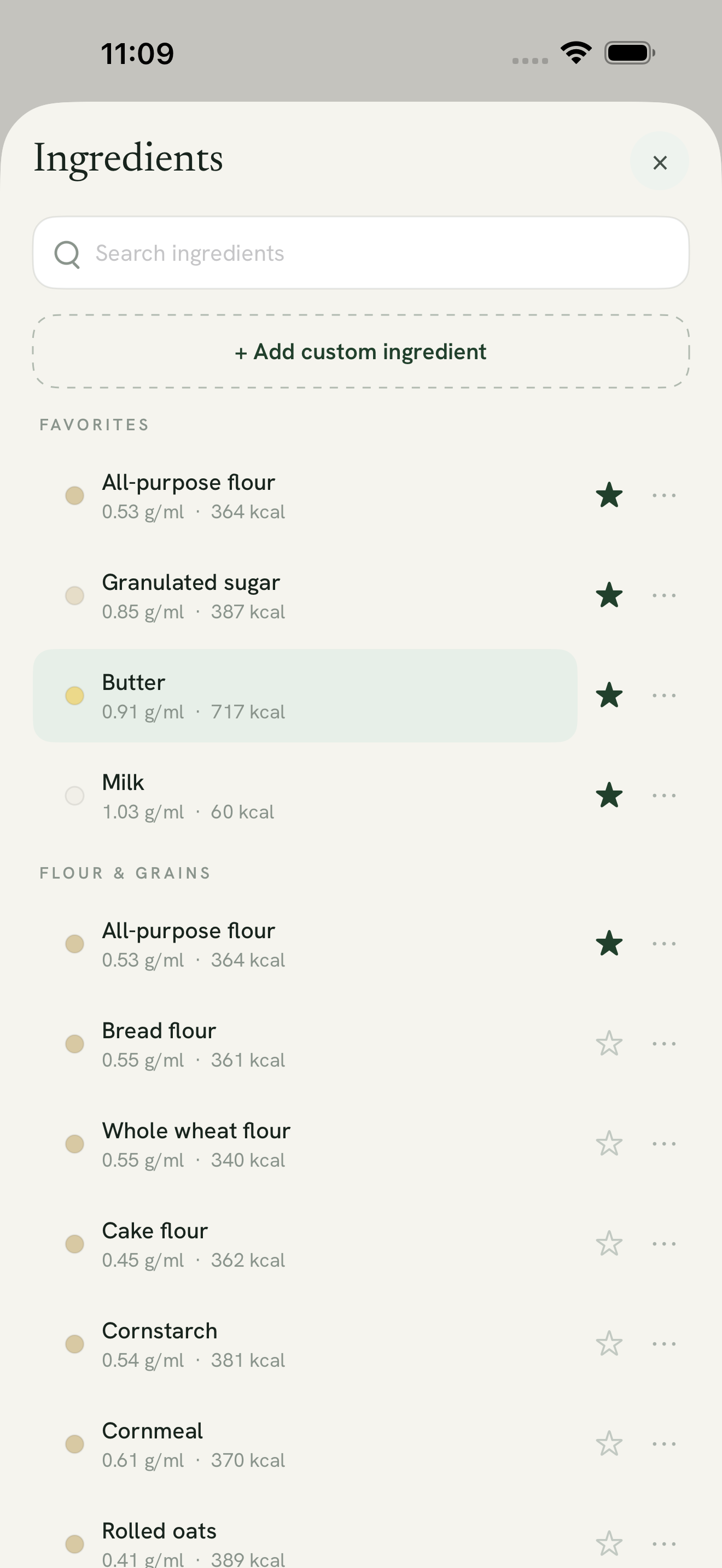Toggle favorite star for Bread flour
The height and width of the screenshot is (1568, 722).
click(609, 1043)
